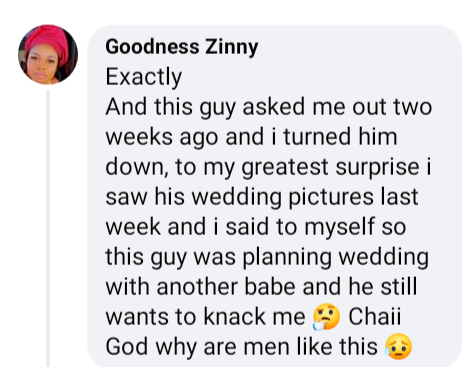Click the word "Chaii" in the comment
466x367 pixels.
click(375, 316)
